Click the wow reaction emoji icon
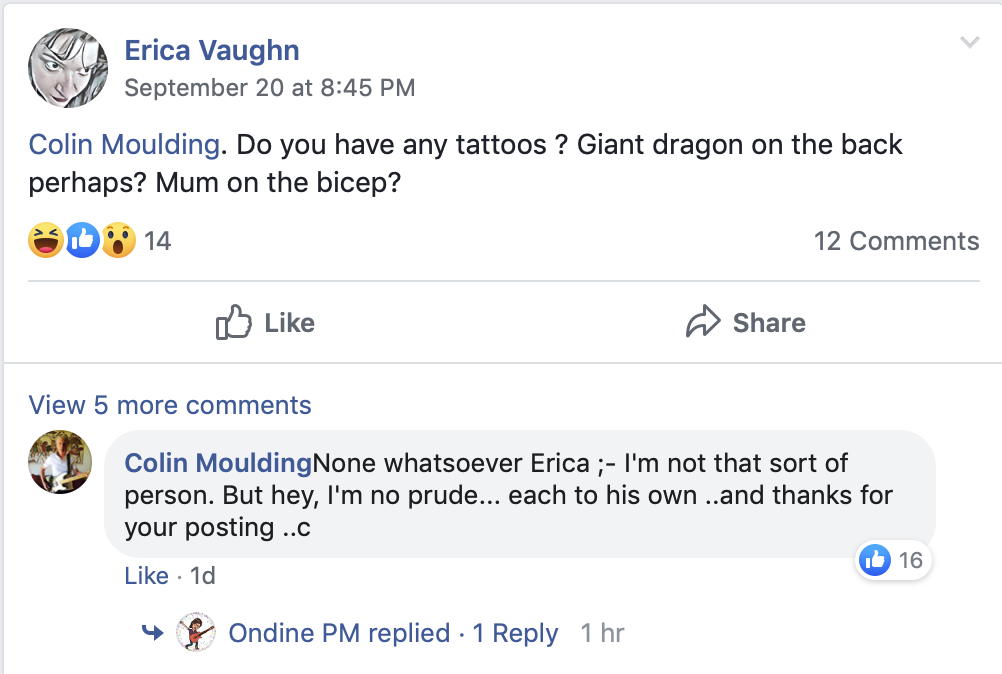The height and width of the screenshot is (674, 1002). coord(118,240)
